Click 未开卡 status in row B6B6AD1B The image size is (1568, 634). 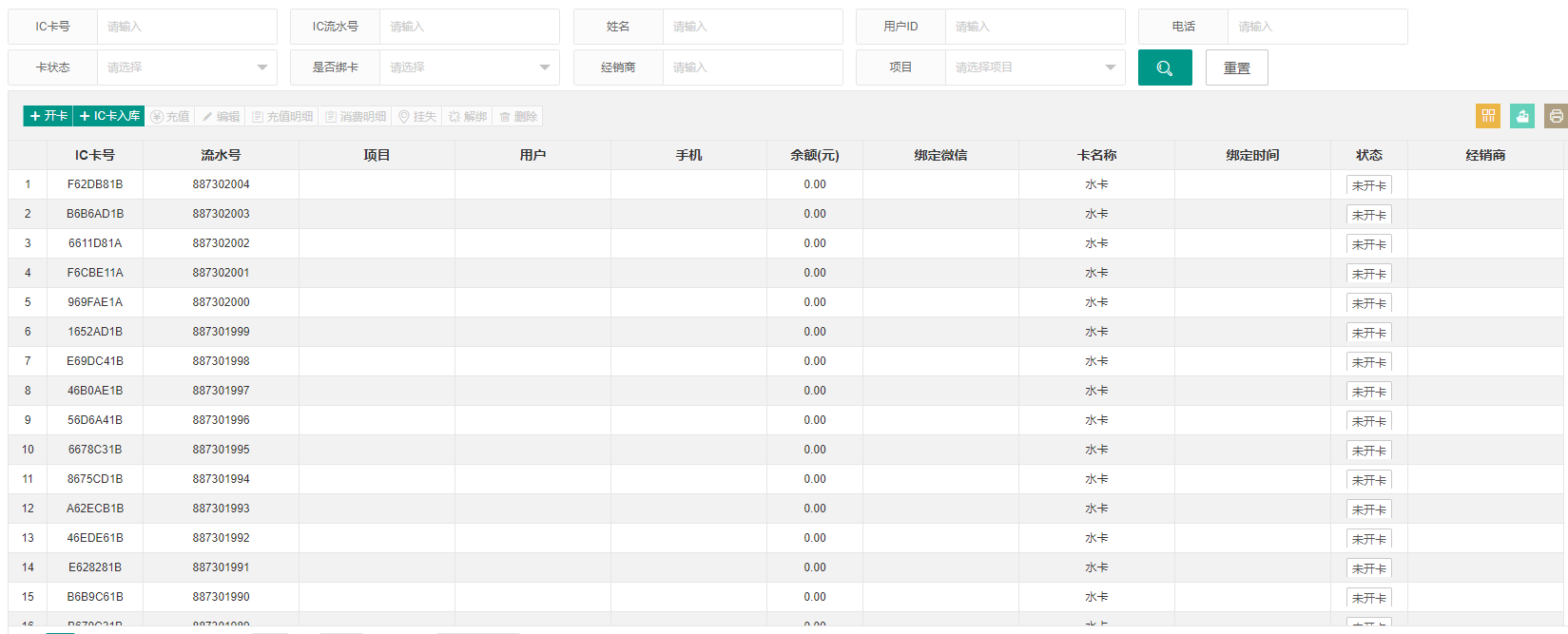[1369, 215]
